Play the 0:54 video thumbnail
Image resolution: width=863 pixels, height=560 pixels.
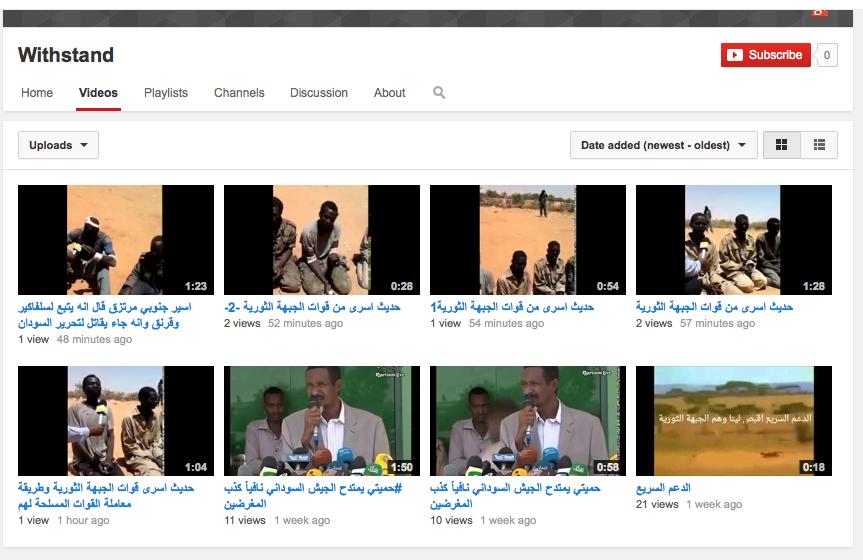528,240
